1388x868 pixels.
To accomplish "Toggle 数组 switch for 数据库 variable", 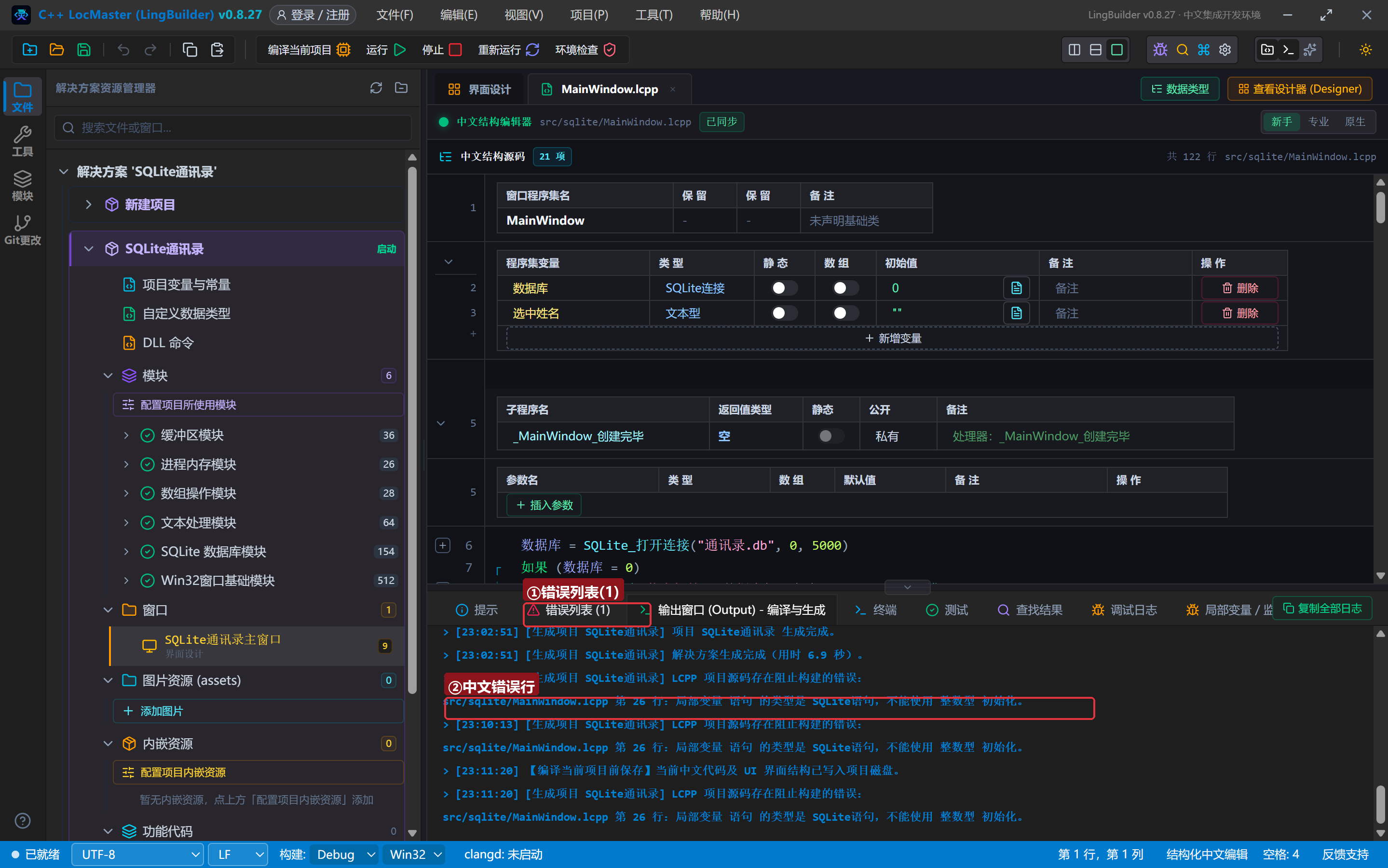I will 845,288.
